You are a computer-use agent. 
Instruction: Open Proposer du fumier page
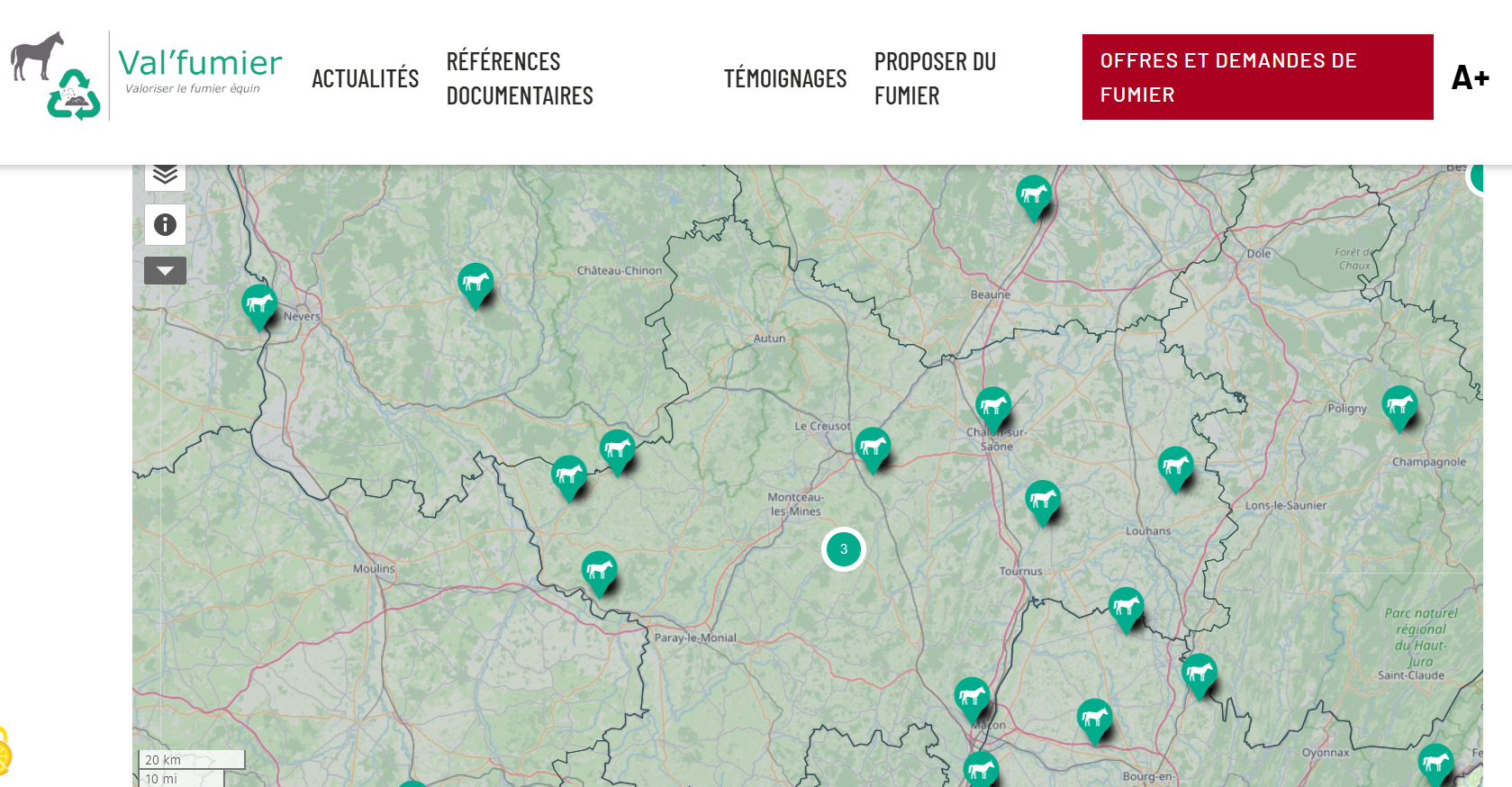[x=935, y=78]
